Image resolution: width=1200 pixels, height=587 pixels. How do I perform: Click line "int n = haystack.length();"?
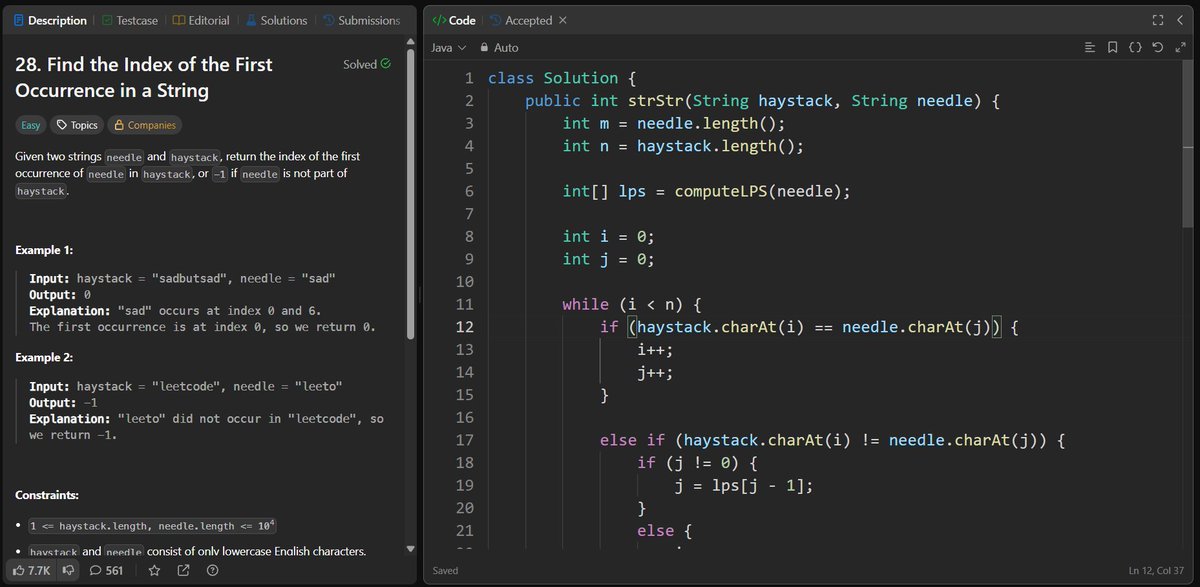click(x=683, y=146)
